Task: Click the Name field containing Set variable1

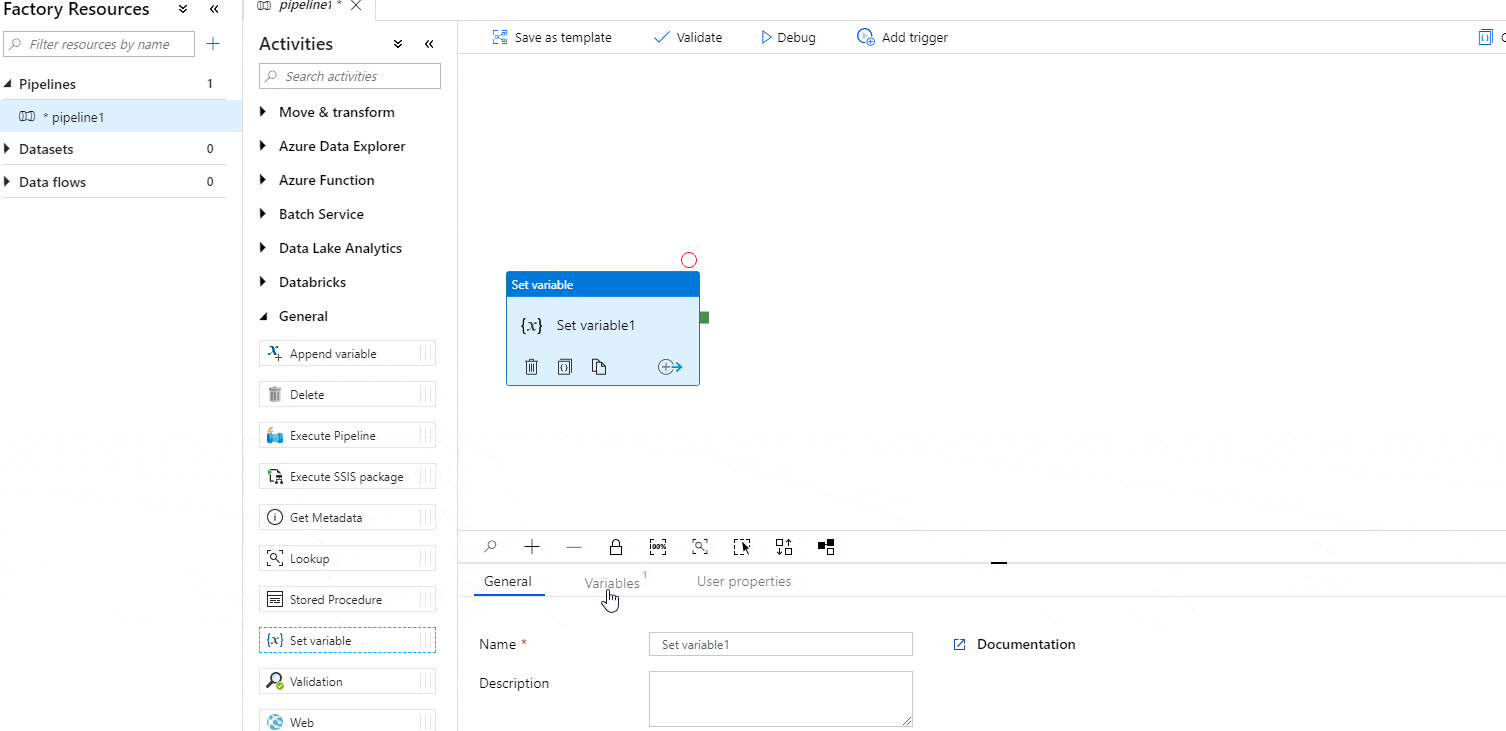Action: (x=781, y=644)
